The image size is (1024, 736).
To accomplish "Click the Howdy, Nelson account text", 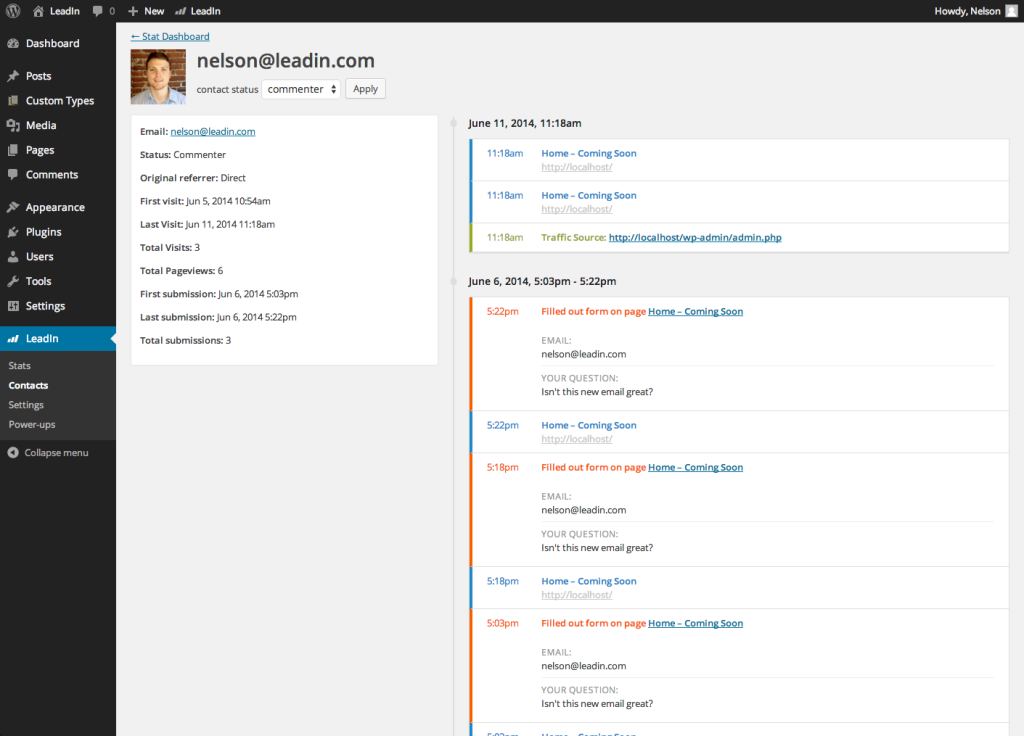I will pyautogui.click(x=967, y=11).
